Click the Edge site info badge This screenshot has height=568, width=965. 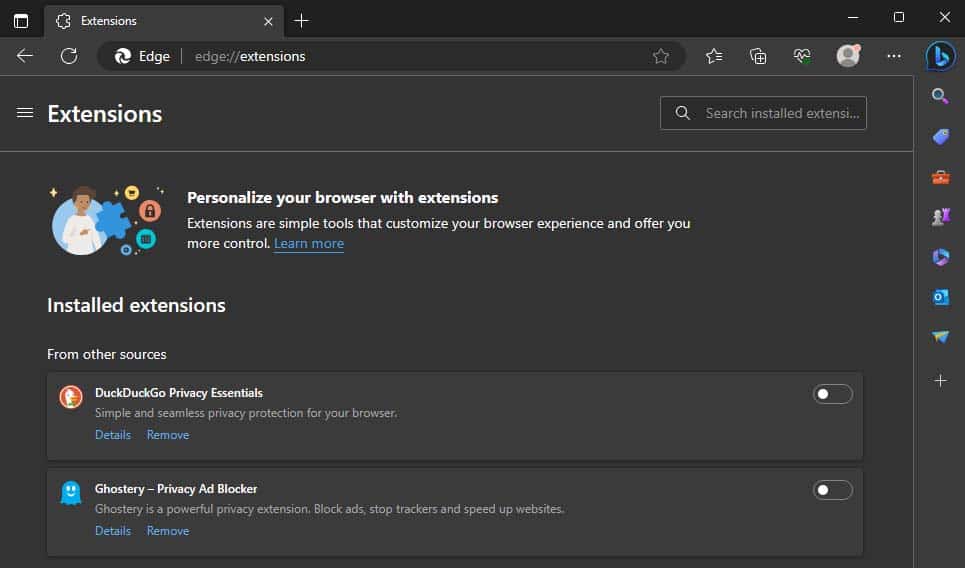pos(142,56)
